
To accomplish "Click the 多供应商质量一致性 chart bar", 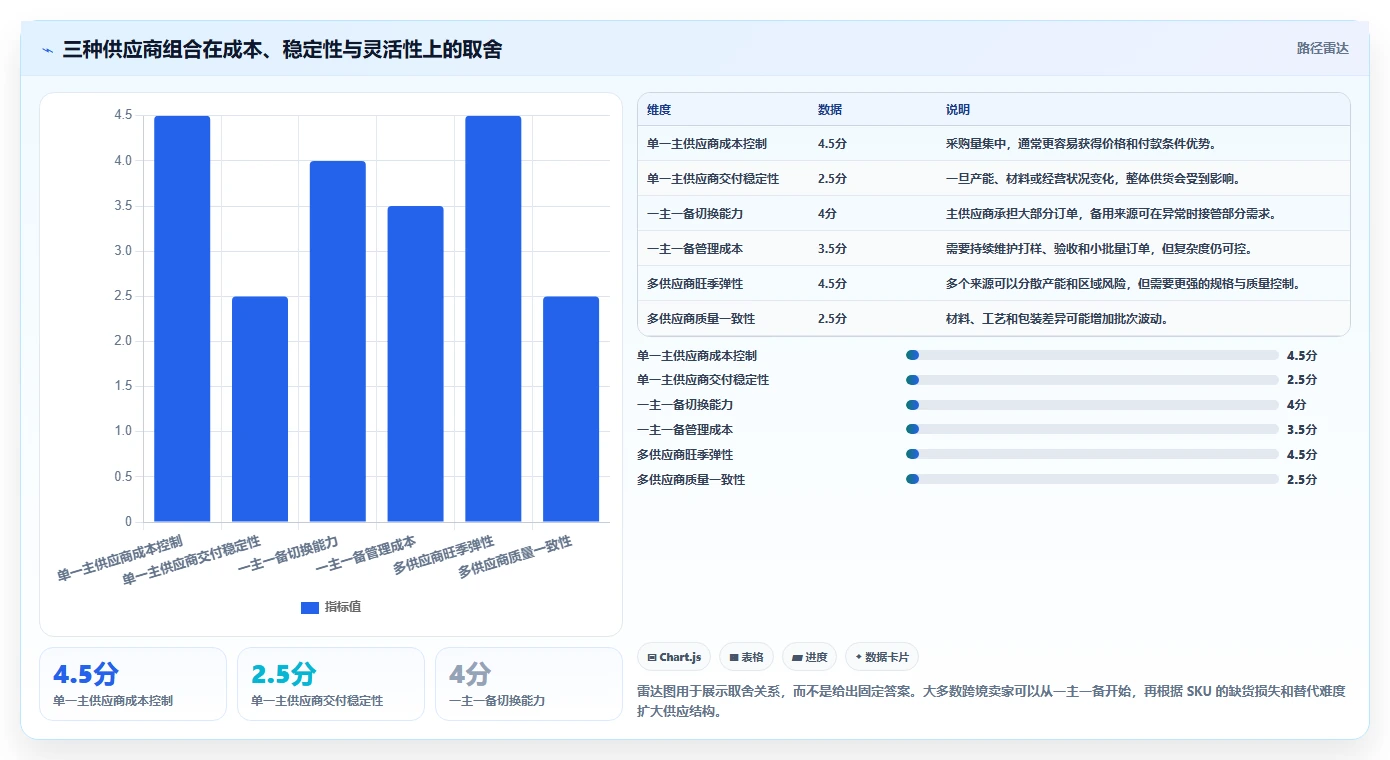I will (x=571, y=409).
